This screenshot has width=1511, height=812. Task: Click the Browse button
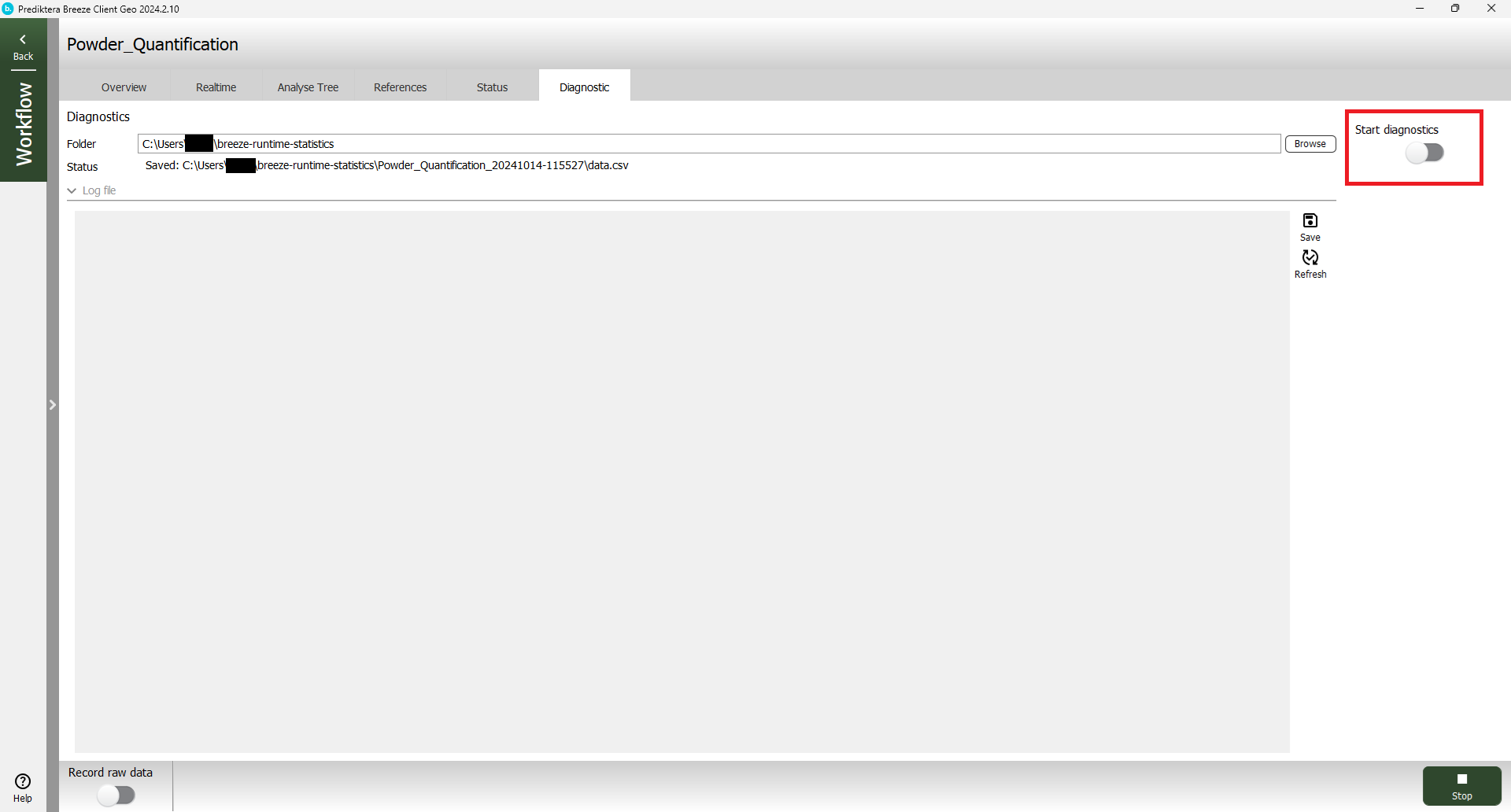(x=1310, y=144)
